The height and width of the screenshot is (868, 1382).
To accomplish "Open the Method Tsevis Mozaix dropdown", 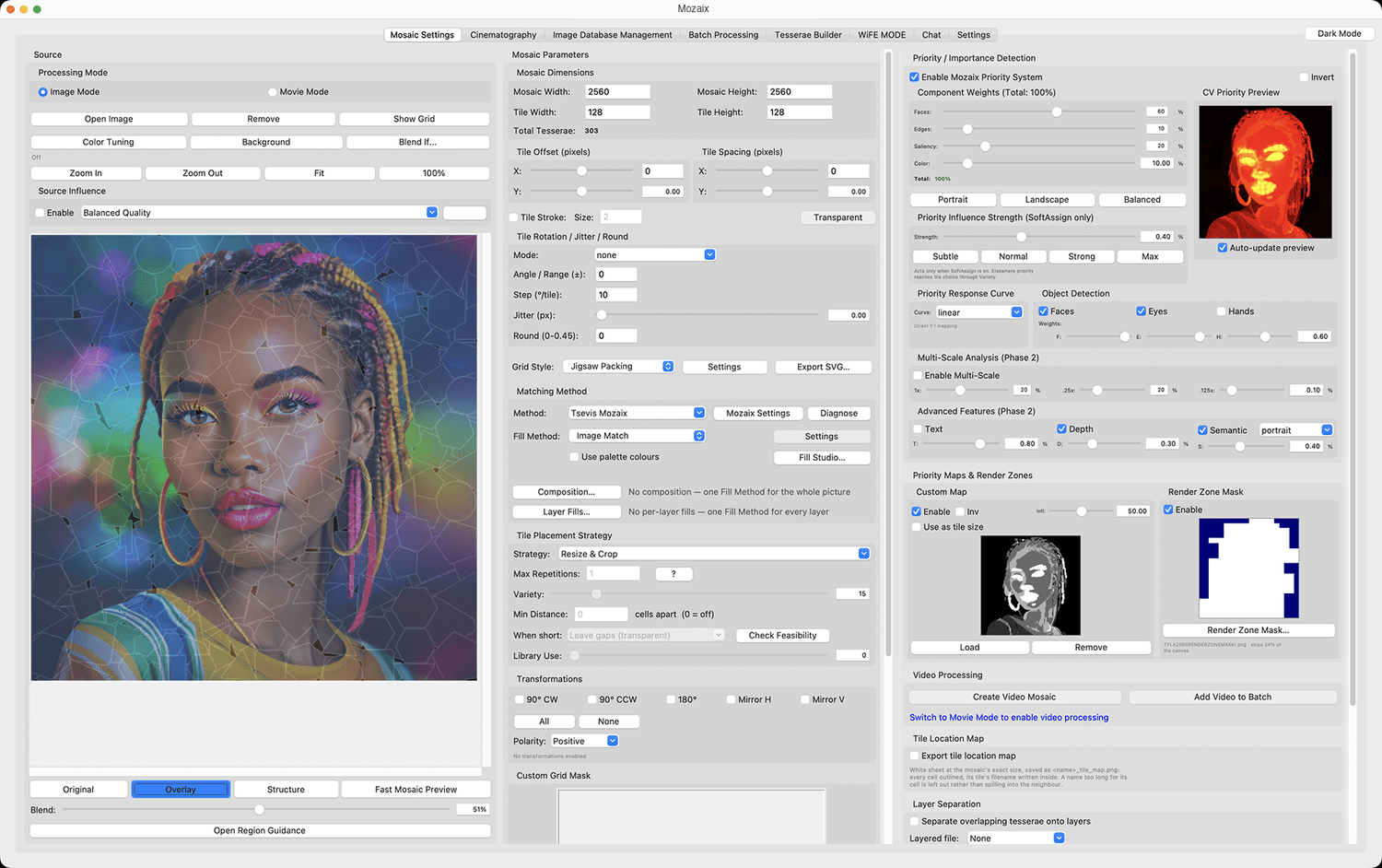I will coord(637,413).
